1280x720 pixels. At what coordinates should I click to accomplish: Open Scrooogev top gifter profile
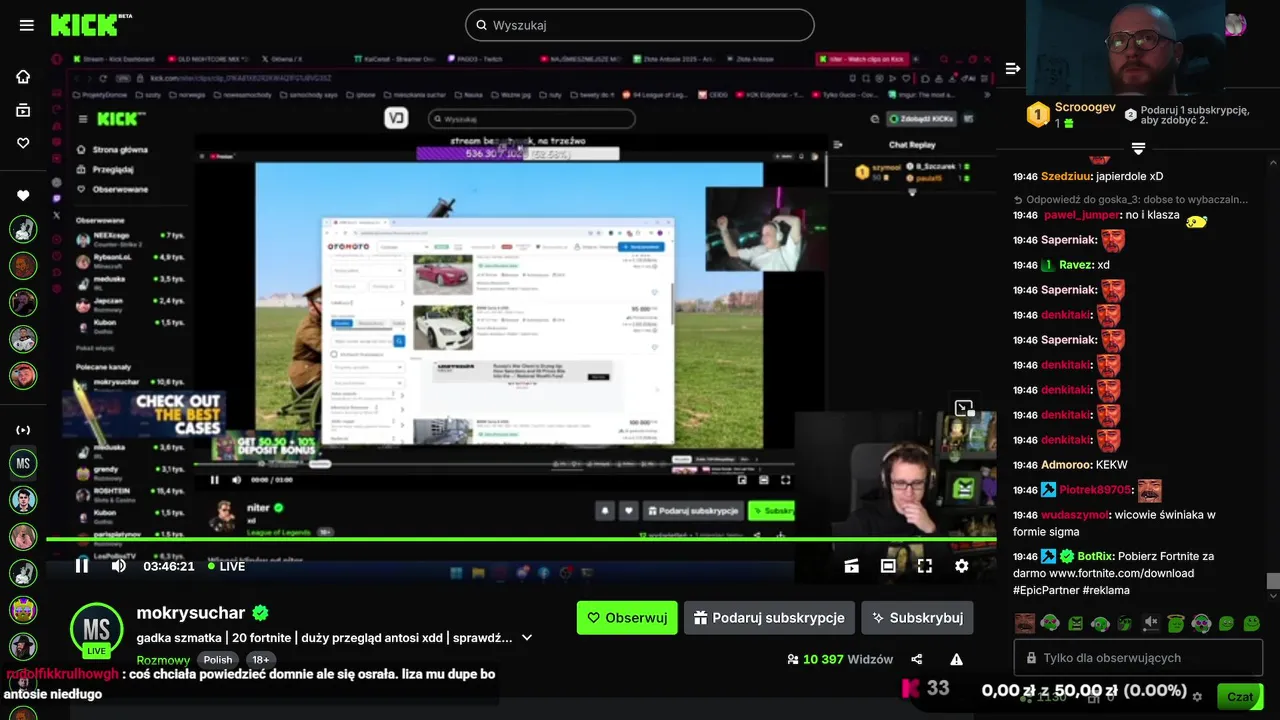pos(1084,108)
